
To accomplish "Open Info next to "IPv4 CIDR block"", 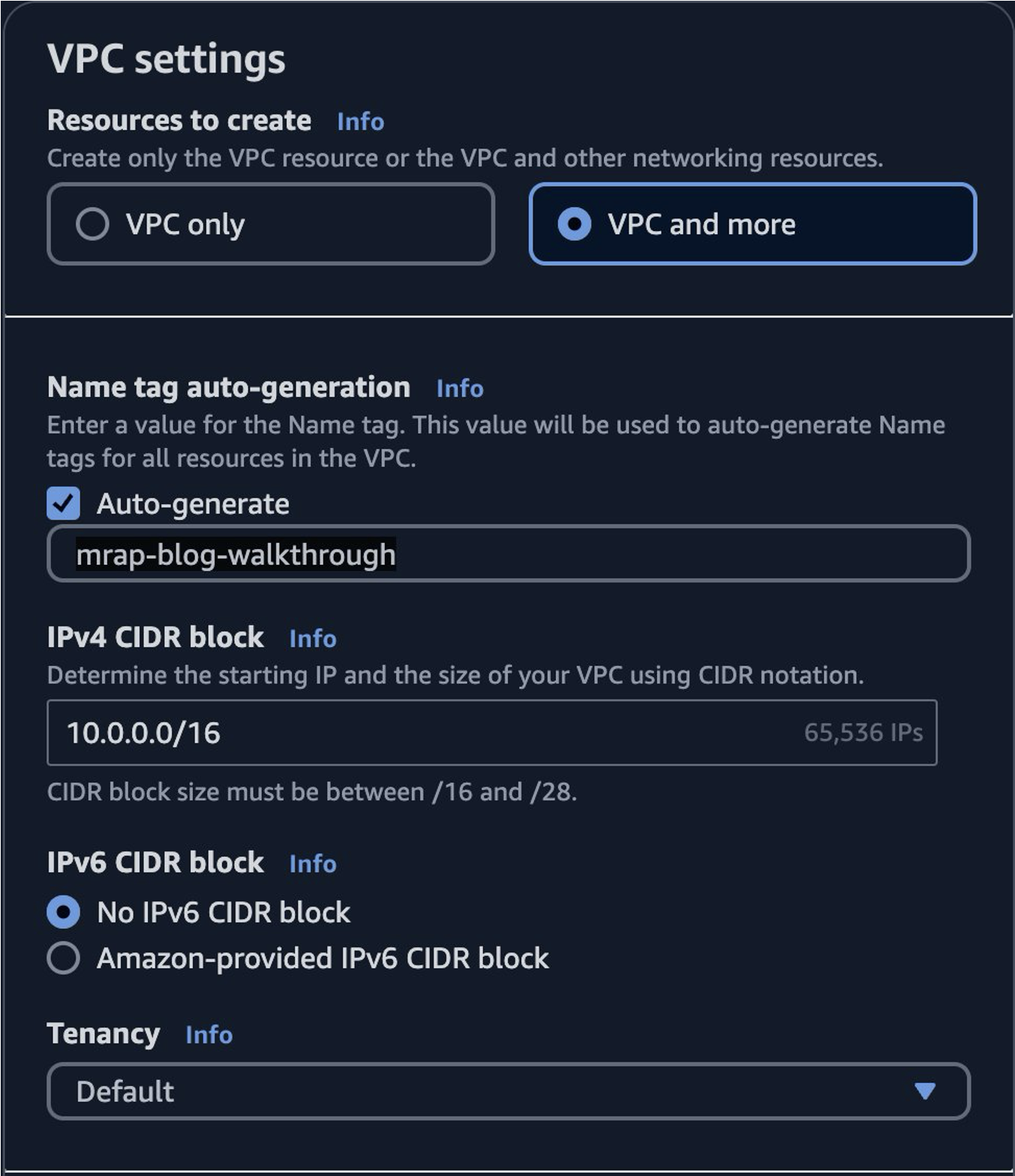I will pyautogui.click(x=314, y=638).
